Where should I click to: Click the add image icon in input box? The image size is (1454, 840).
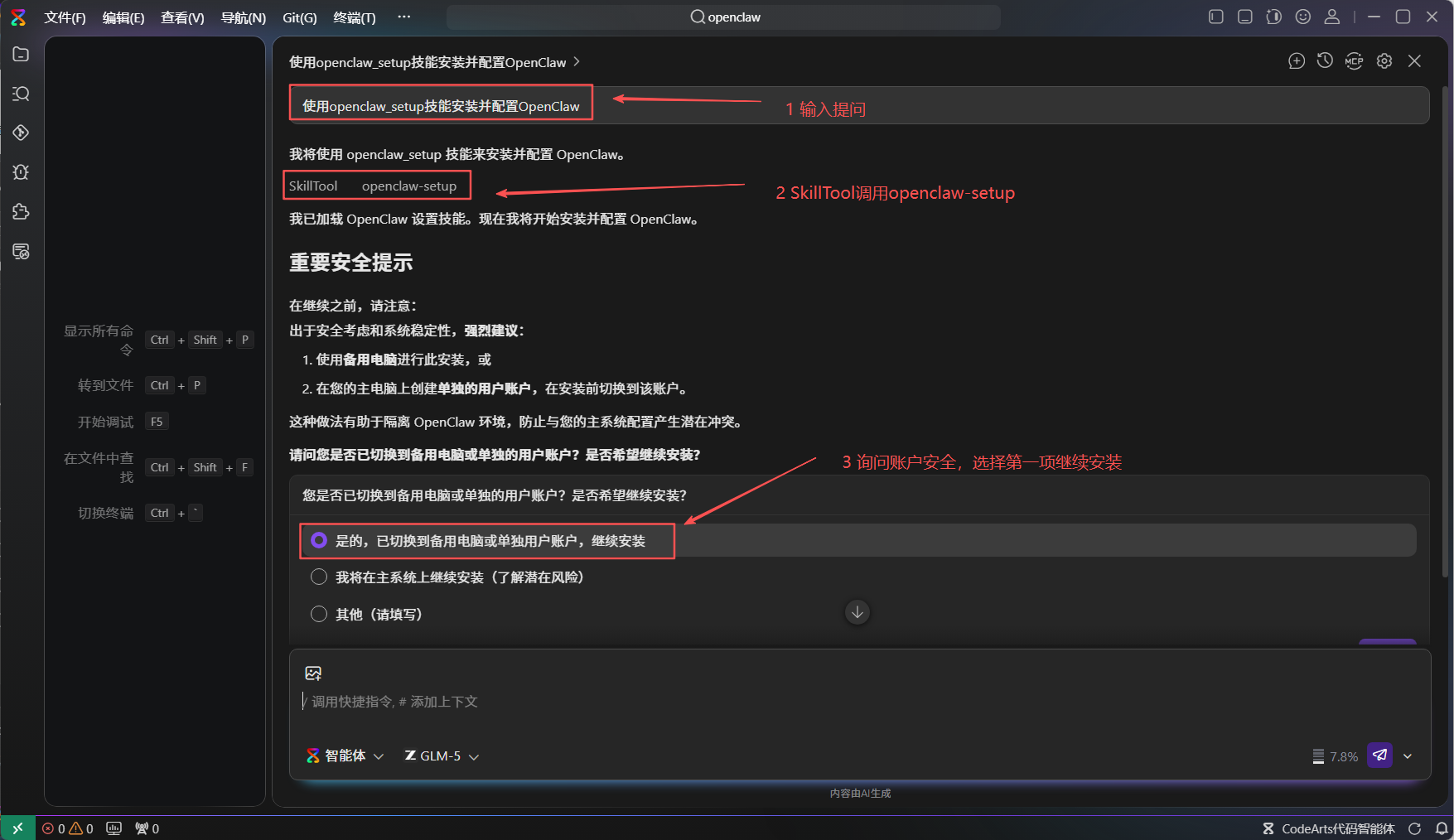click(313, 673)
